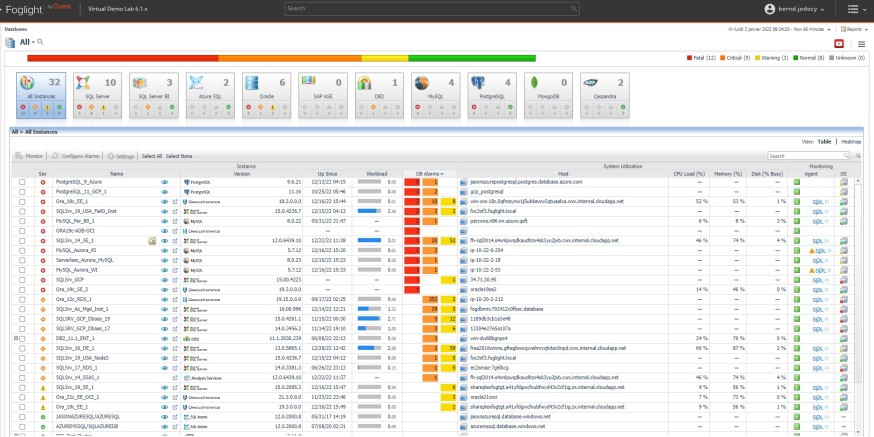Open the 'All' databases dropdown arrow
Image resolution: width=874 pixels, height=437 pixels.
click(x=33, y=43)
